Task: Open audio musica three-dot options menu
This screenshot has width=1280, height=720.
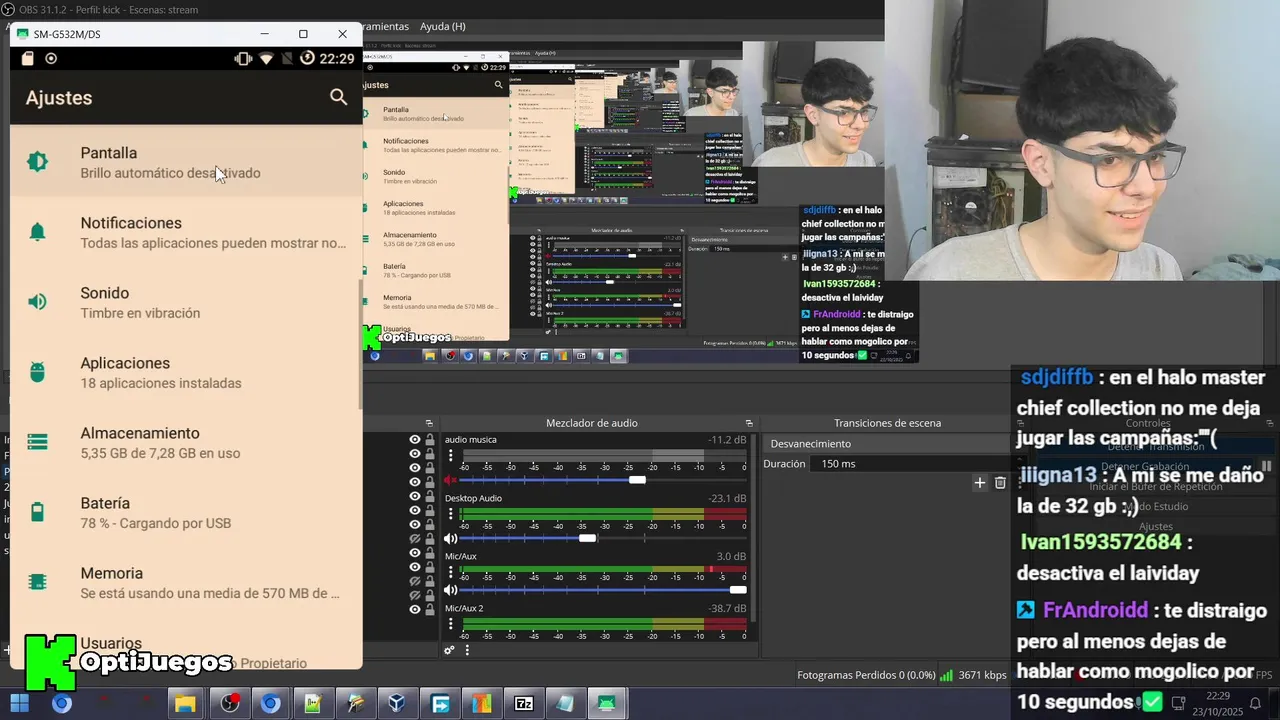Action: (450, 455)
